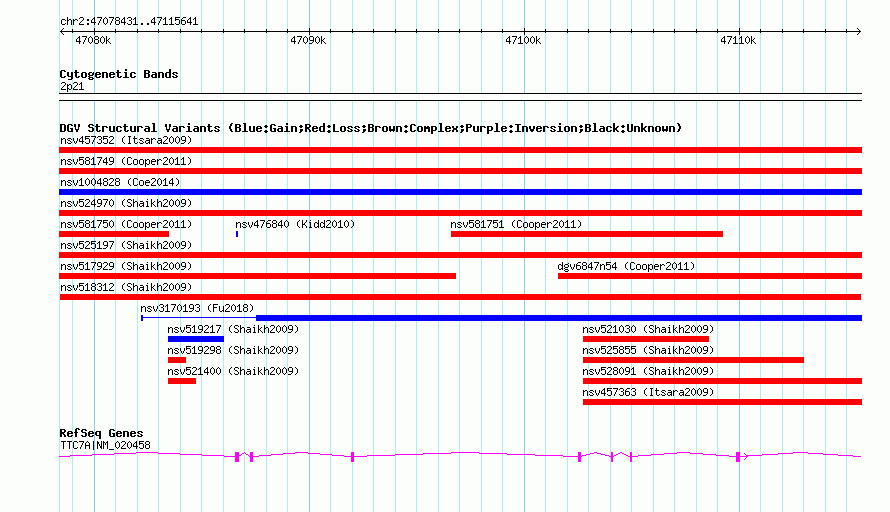
Task: Click the TTC7A exon near 47092k
Action: click(x=352, y=457)
